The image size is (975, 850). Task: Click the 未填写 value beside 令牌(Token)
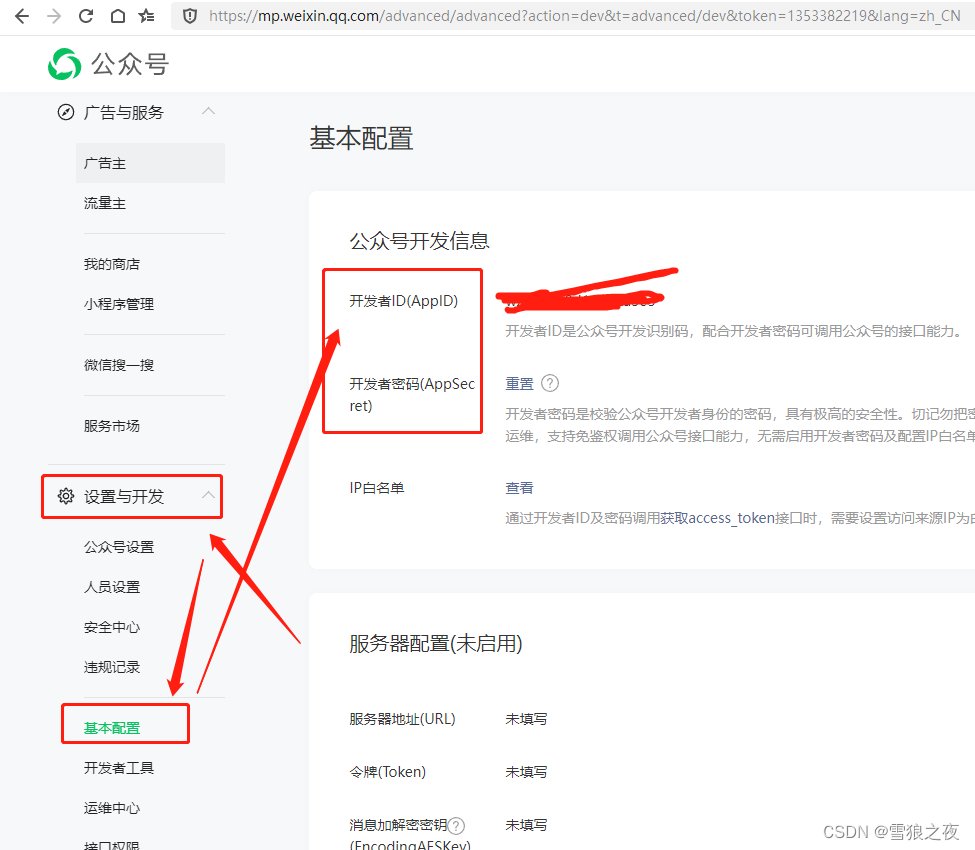(526, 772)
